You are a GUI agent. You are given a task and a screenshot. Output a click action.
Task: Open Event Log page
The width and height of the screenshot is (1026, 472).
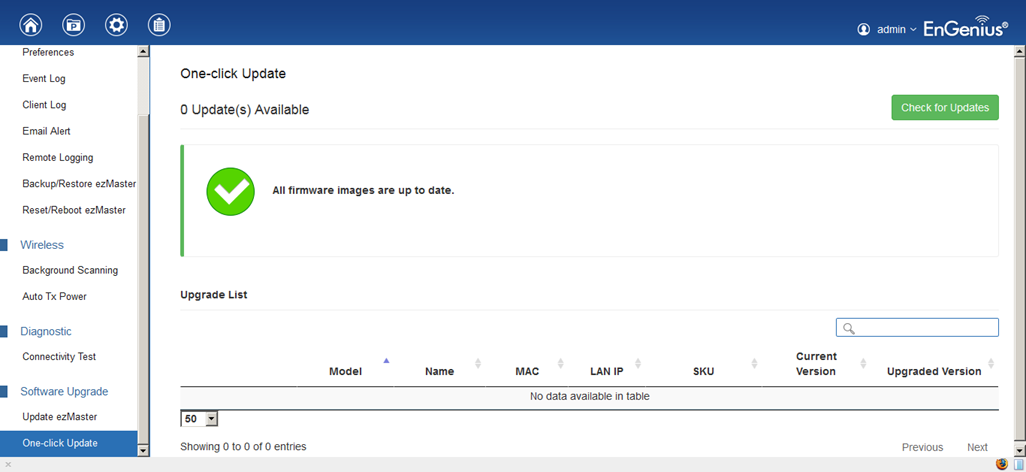tap(44, 79)
